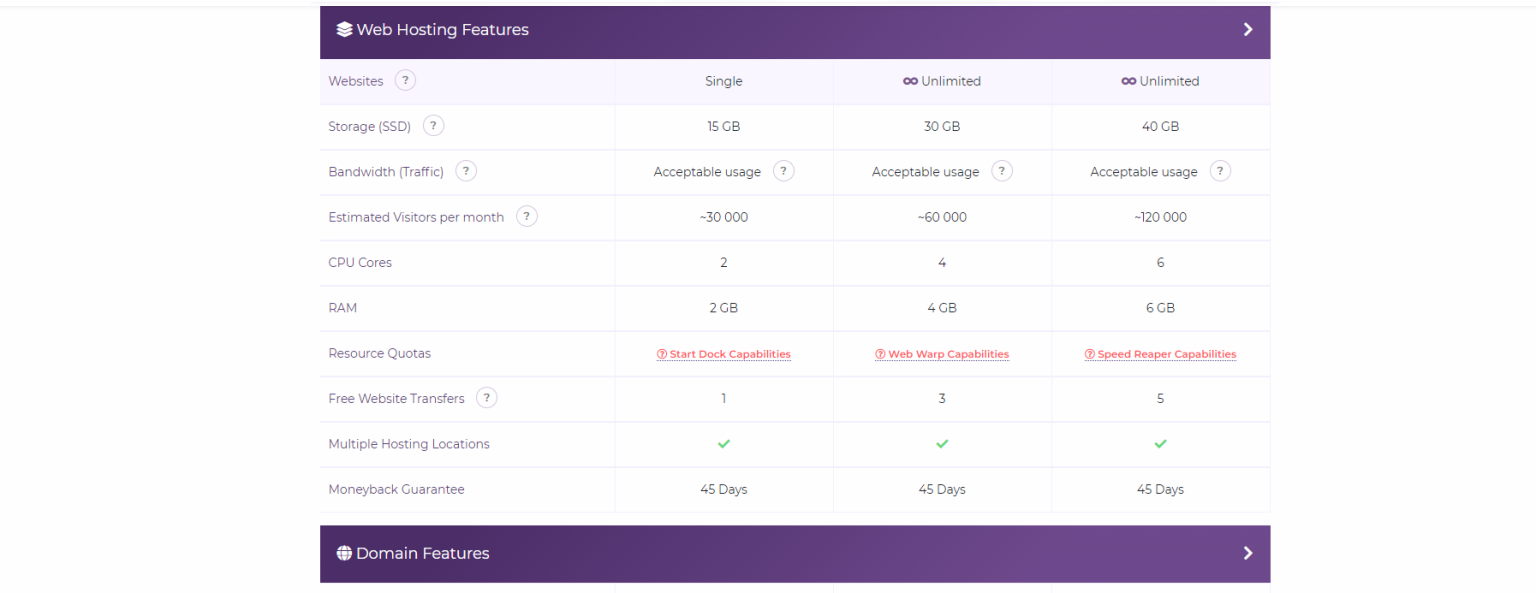
Task: Open the Free Website Transfers question mark
Action: tap(486, 397)
